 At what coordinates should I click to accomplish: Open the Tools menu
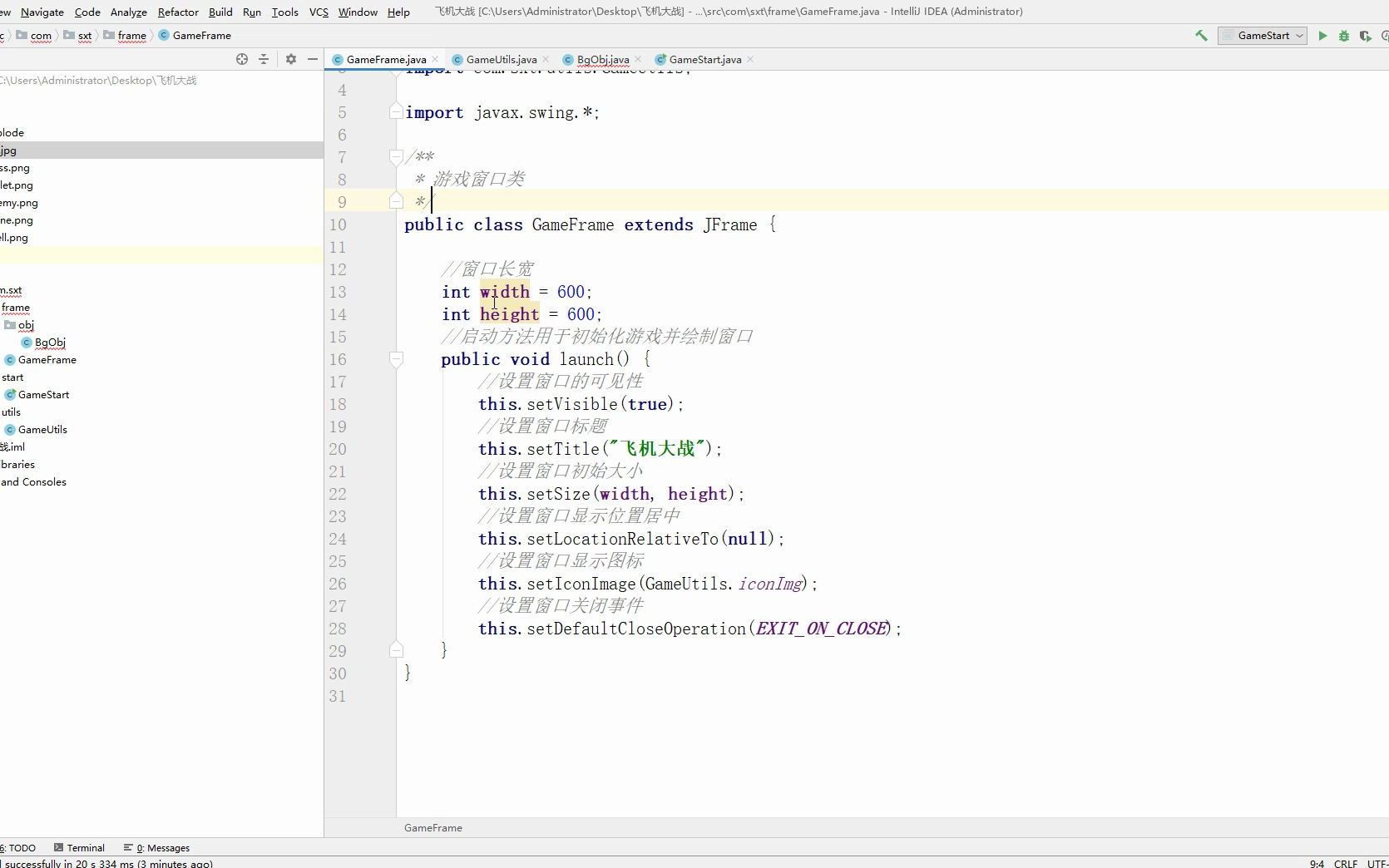(285, 12)
